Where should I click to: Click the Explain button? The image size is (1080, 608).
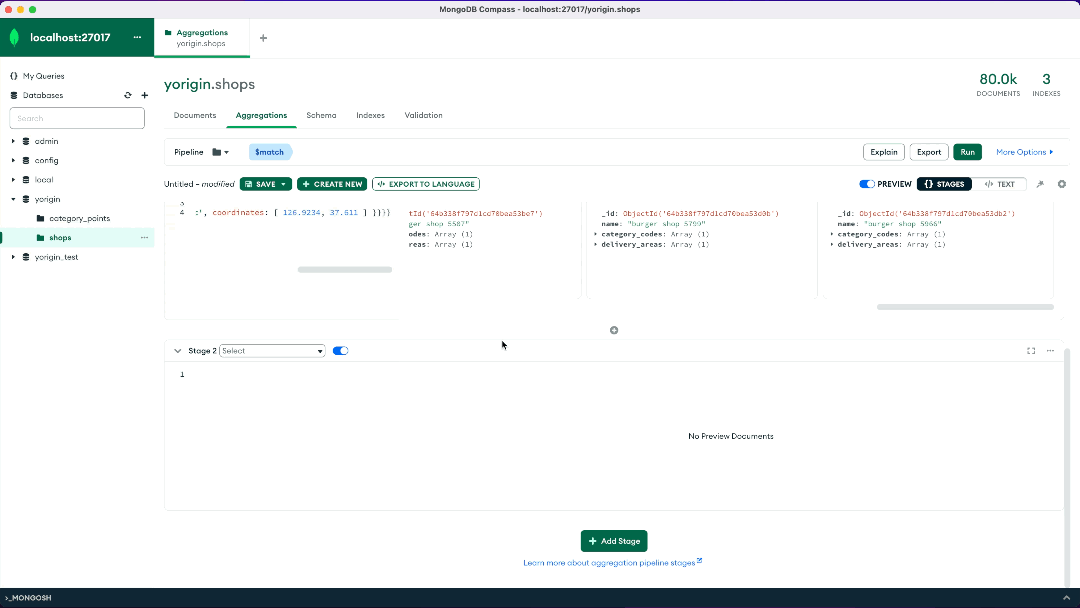pos(884,152)
